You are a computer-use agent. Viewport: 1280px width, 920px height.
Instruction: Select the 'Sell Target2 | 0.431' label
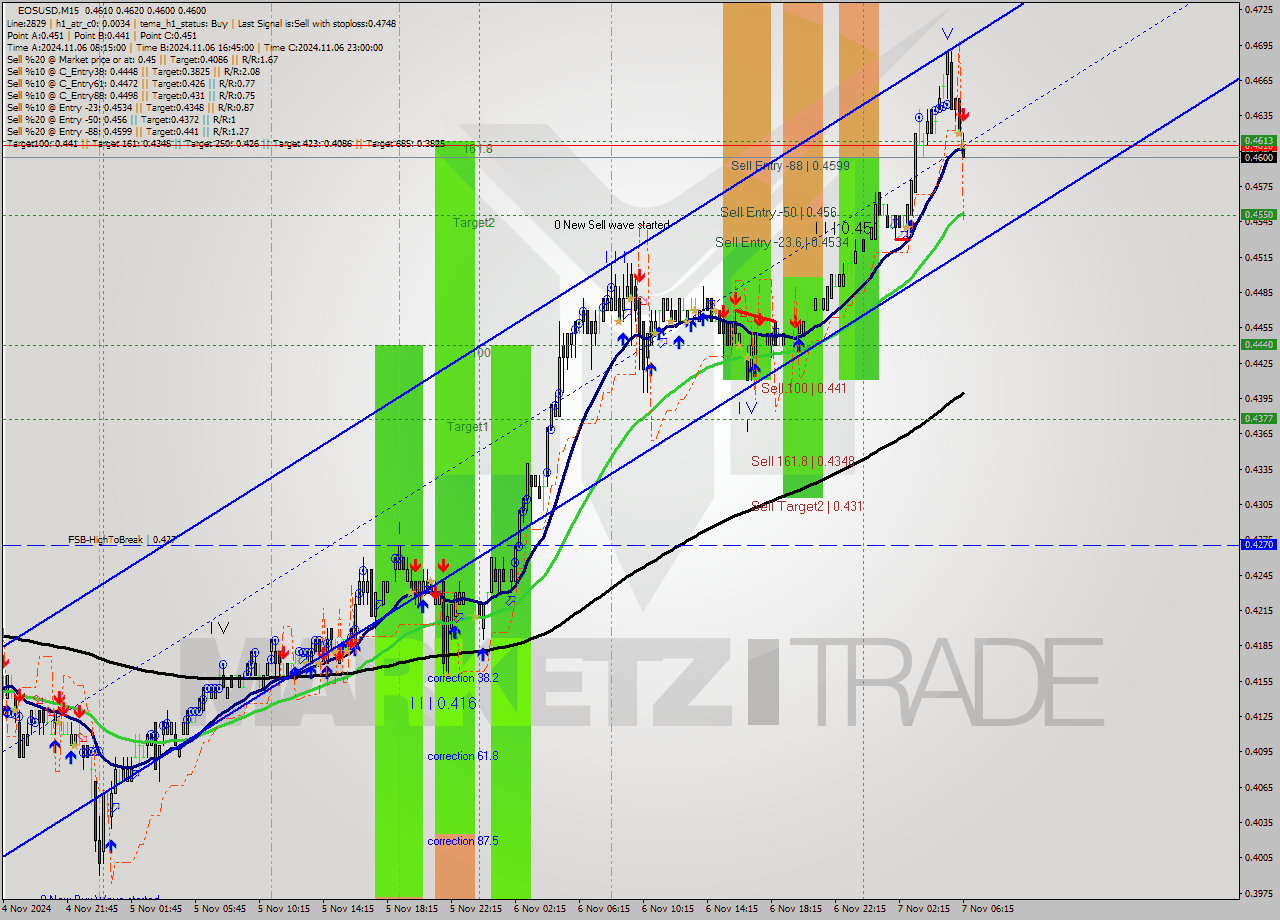point(807,507)
